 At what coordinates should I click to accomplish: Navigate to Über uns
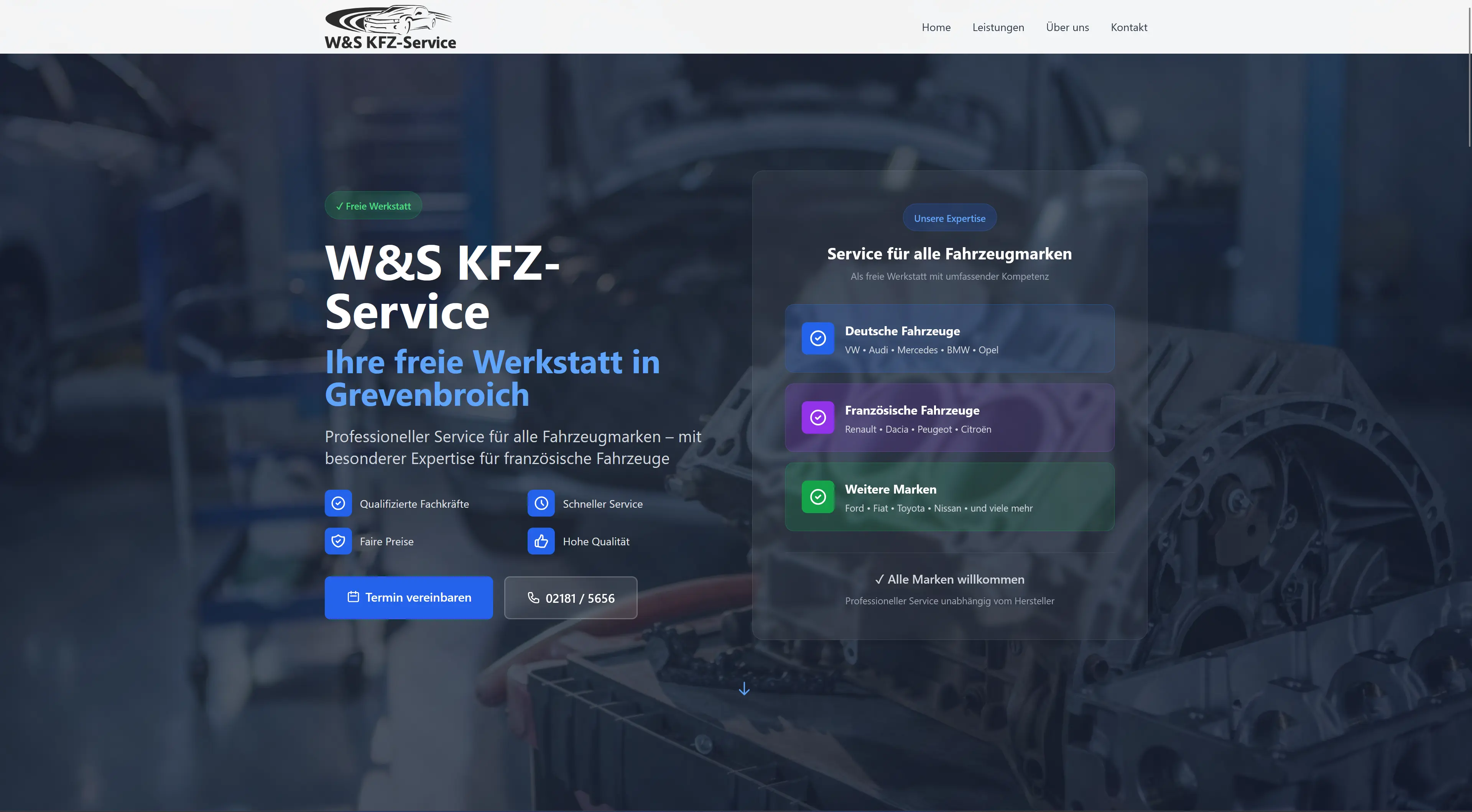click(1067, 27)
